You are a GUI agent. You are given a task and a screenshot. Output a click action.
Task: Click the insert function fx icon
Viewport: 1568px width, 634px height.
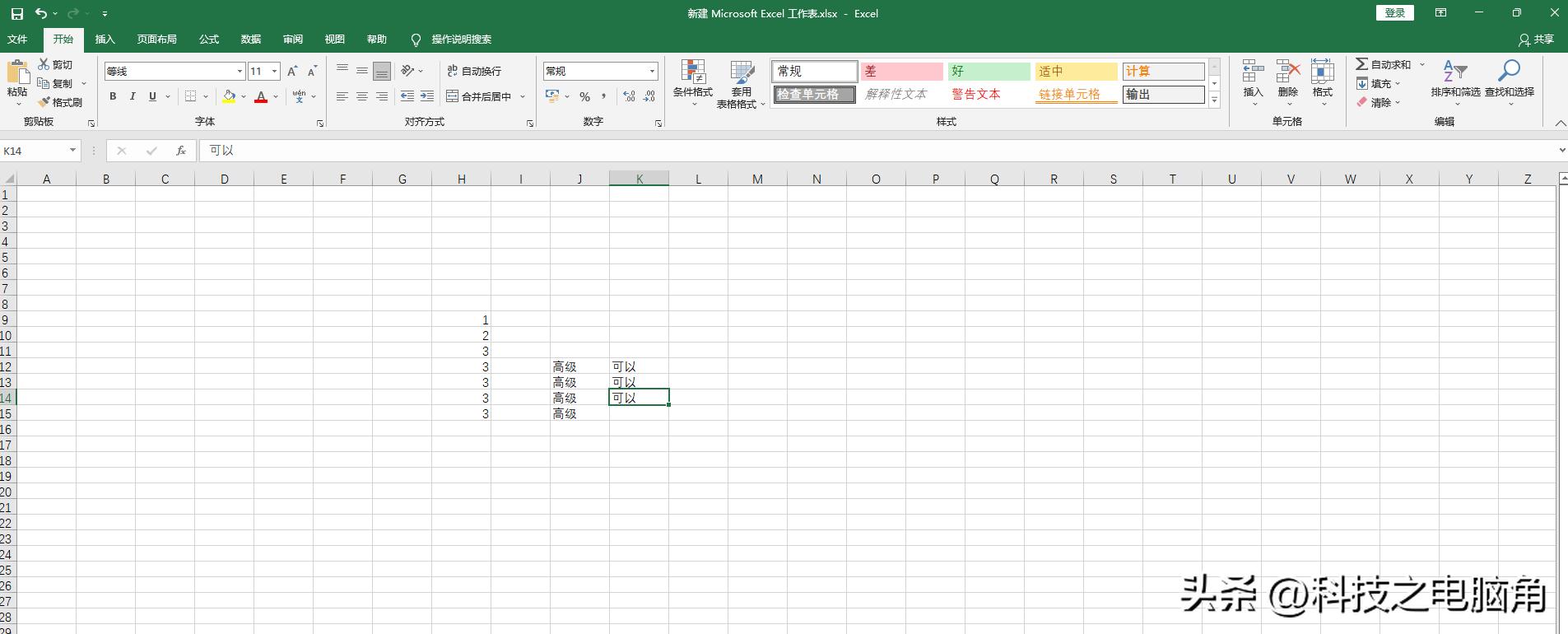click(x=181, y=151)
